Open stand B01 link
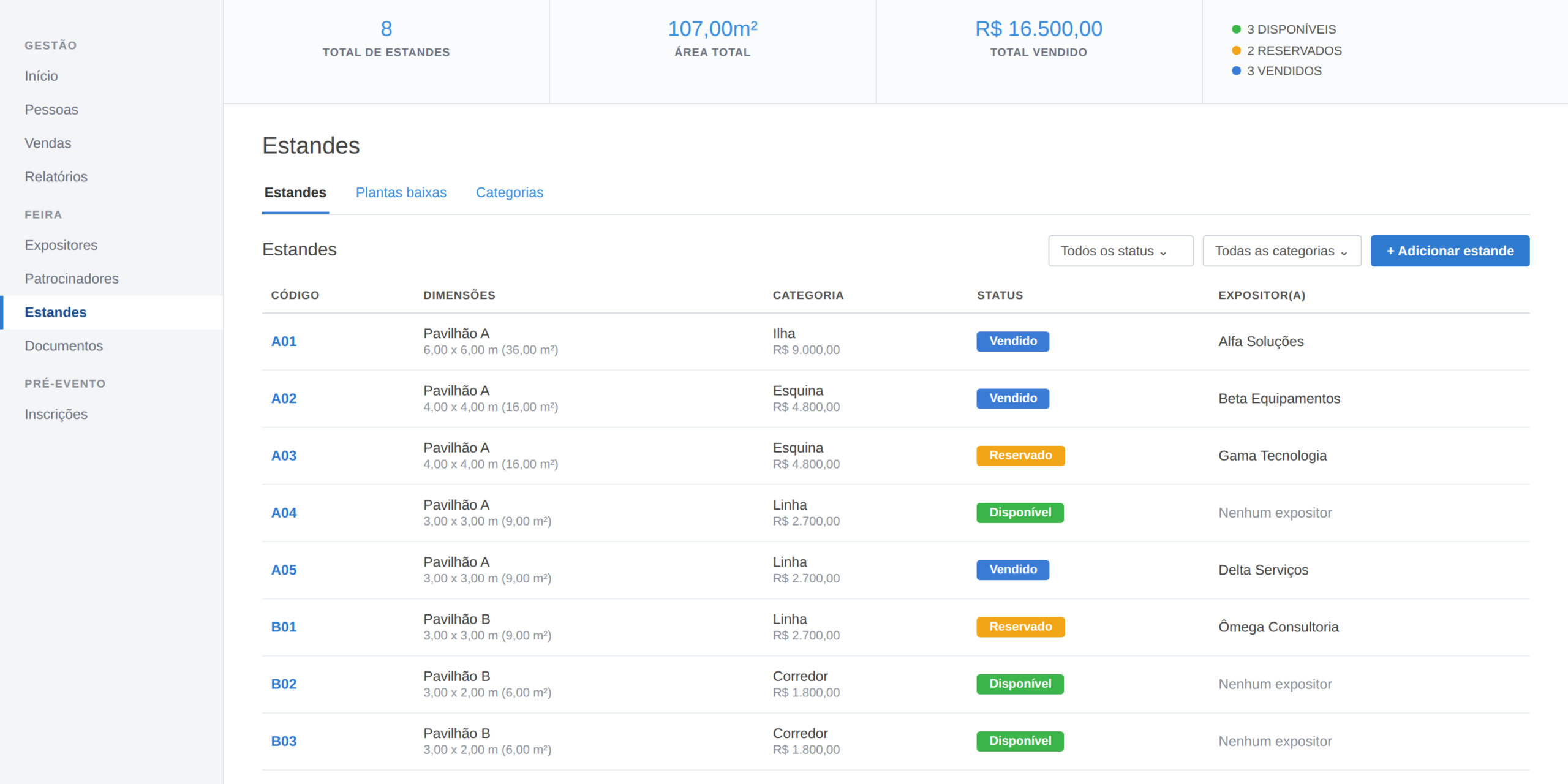The image size is (1568, 784). (284, 627)
